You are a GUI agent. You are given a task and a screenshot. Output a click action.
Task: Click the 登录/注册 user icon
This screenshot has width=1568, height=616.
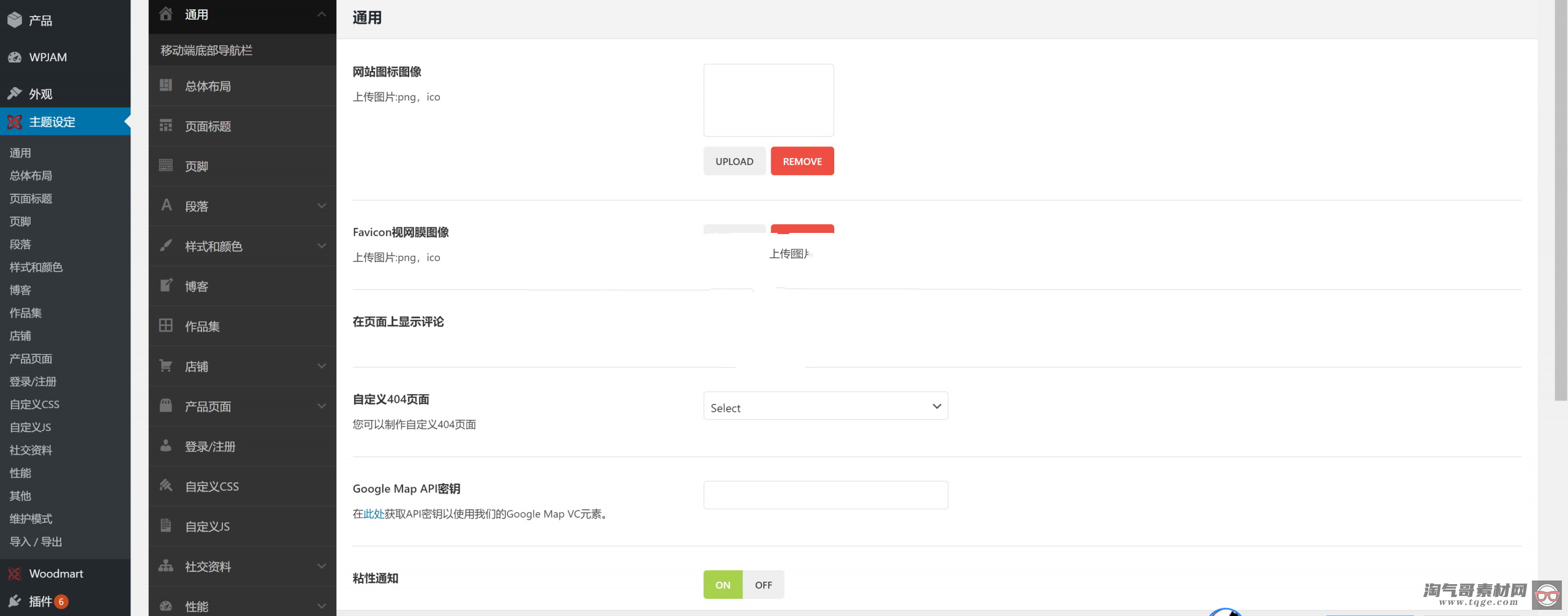tap(166, 446)
